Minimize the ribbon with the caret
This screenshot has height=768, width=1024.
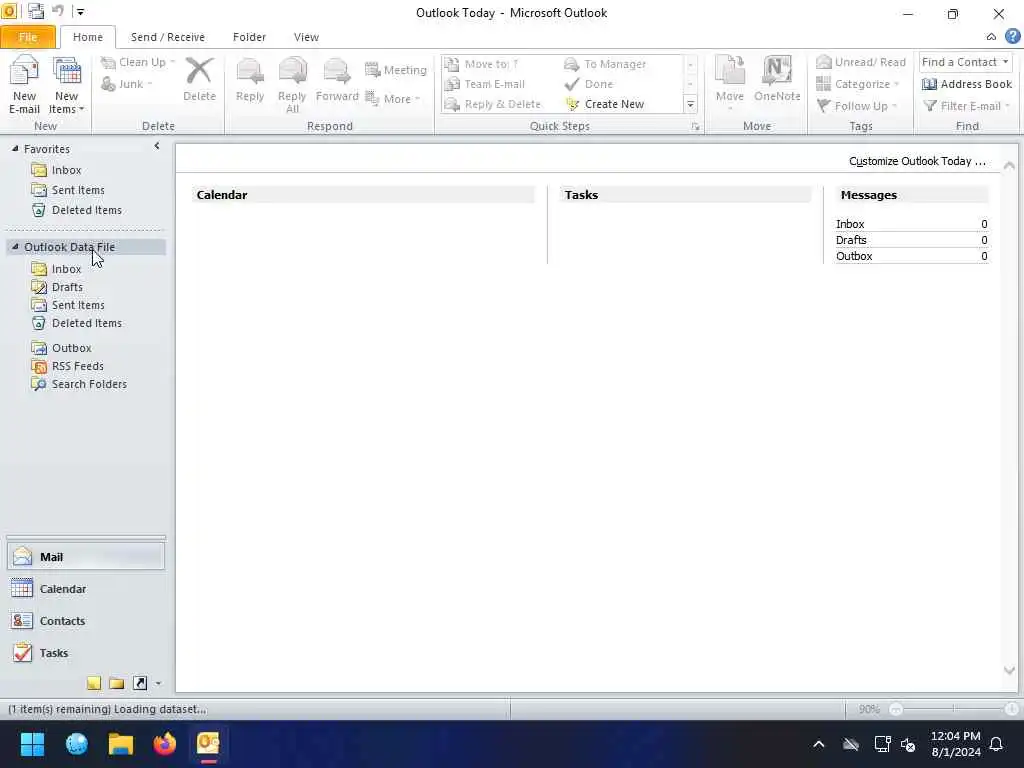click(991, 37)
